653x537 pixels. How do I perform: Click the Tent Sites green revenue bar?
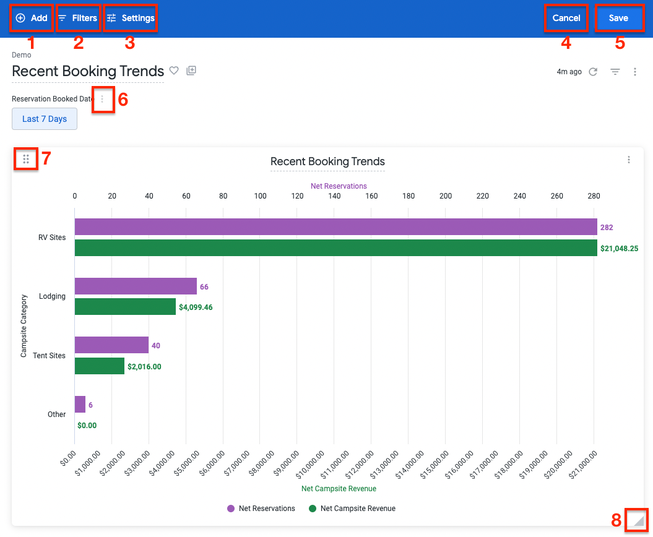point(100,366)
